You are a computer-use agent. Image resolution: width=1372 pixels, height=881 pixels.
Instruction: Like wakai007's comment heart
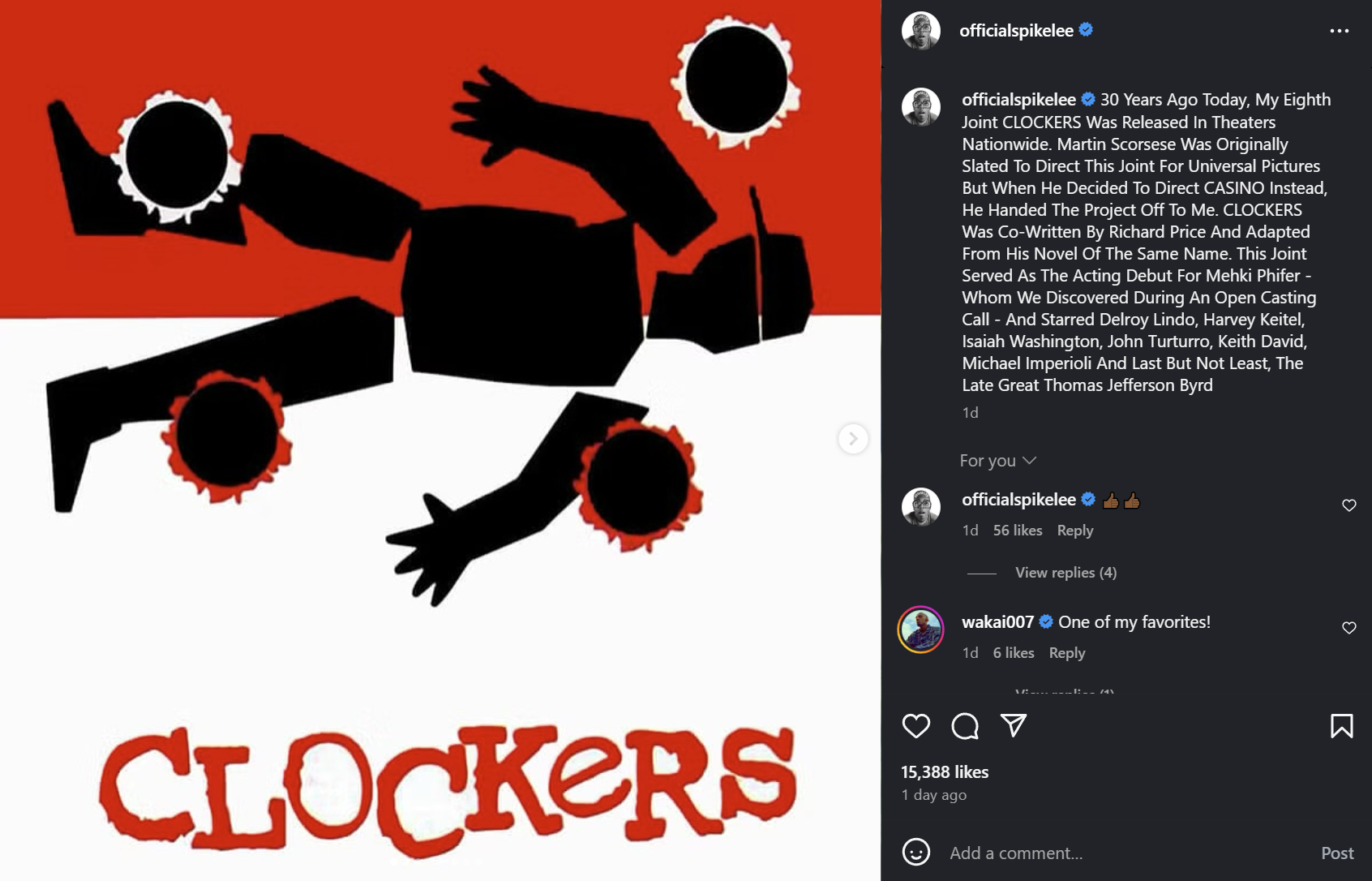pos(1349,628)
